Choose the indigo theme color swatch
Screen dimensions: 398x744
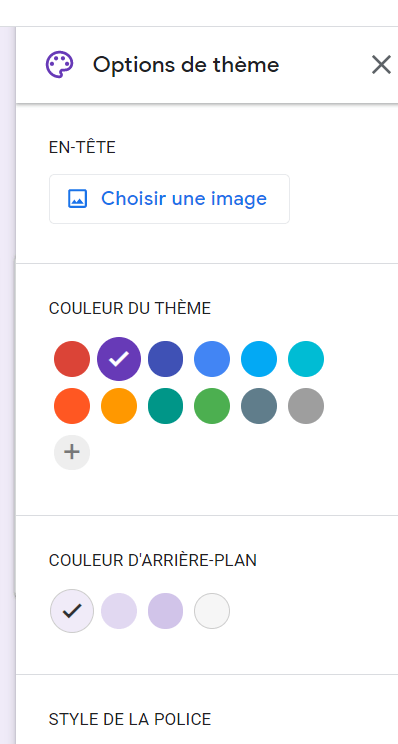[x=165, y=359]
